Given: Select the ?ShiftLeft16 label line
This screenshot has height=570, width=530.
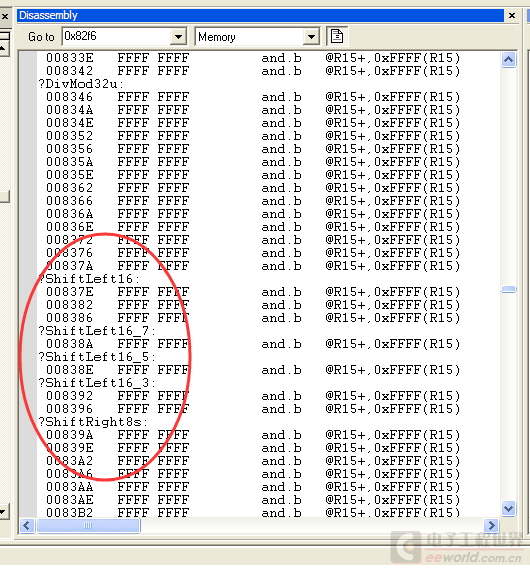Looking at the screenshot, I should [89, 279].
